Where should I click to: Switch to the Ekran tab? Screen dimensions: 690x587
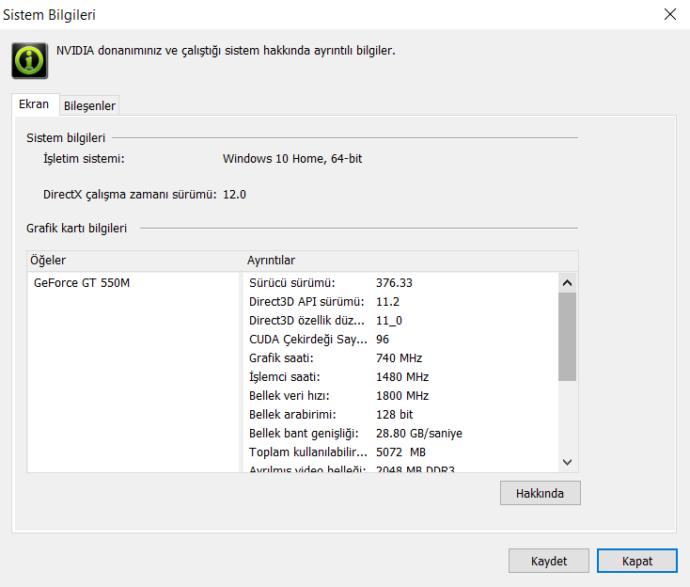[x=34, y=104]
